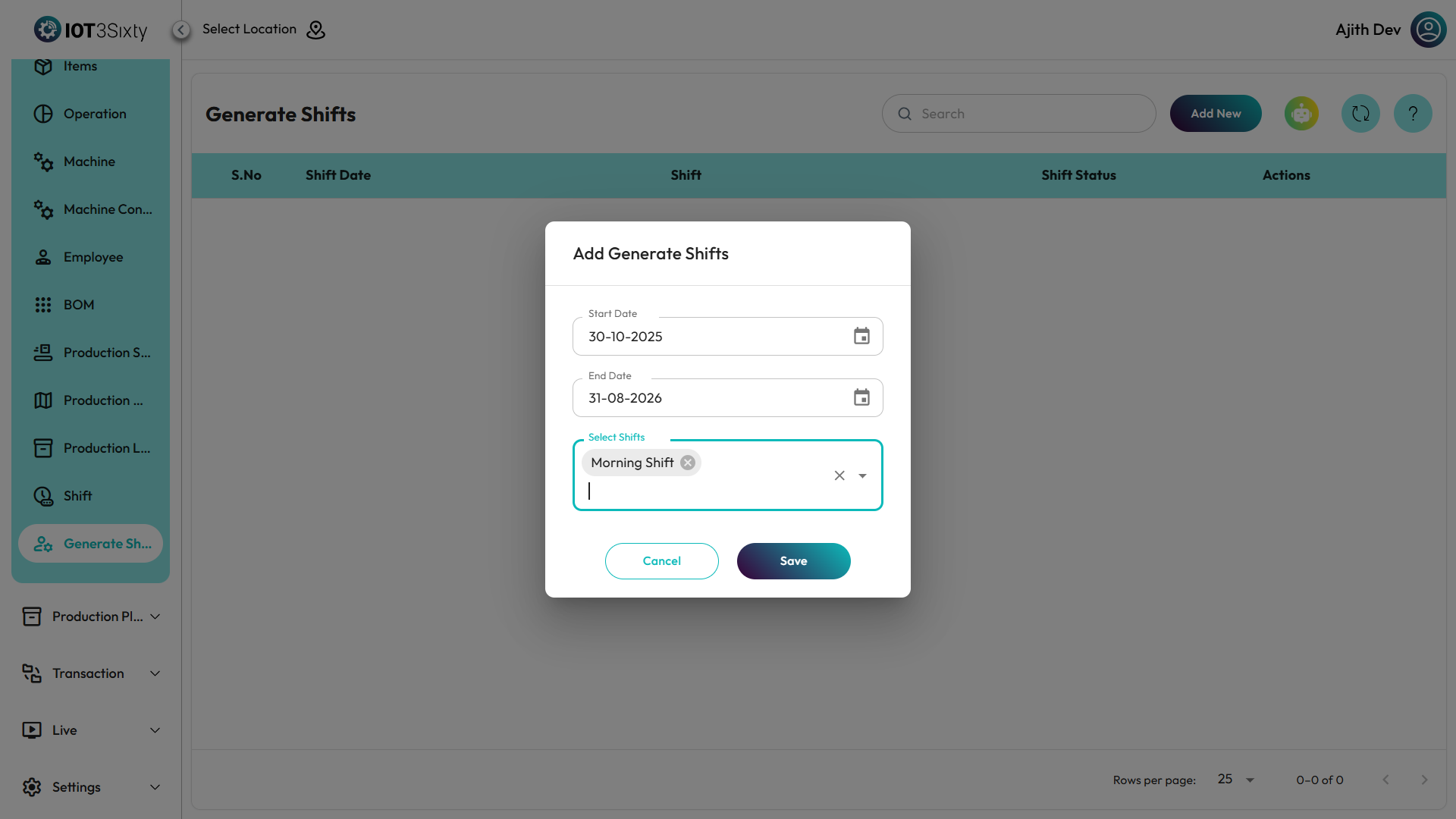
Task: Open the Shift sidebar item
Action: (x=77, y=496)
